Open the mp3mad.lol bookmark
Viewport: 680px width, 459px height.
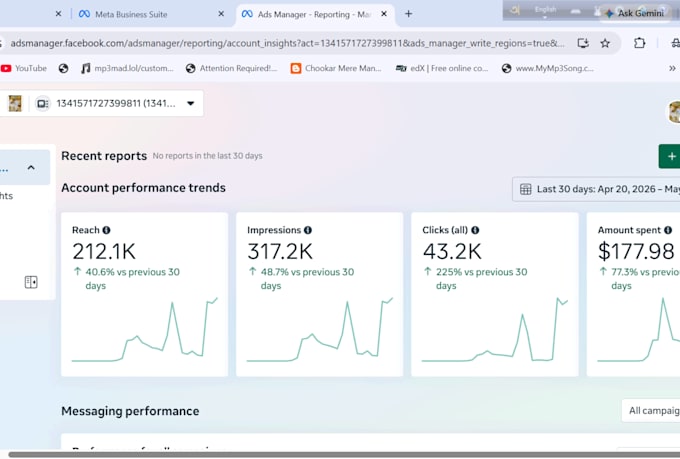pyautogui.click(x=127, y=68)
